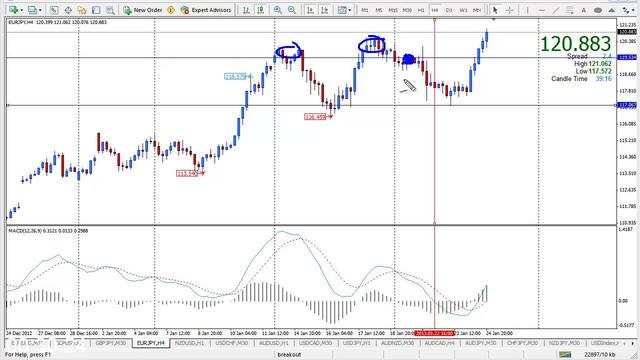The image size is (640, 360).
Task: Select the Crosshair tool
Action: point(509,10)
